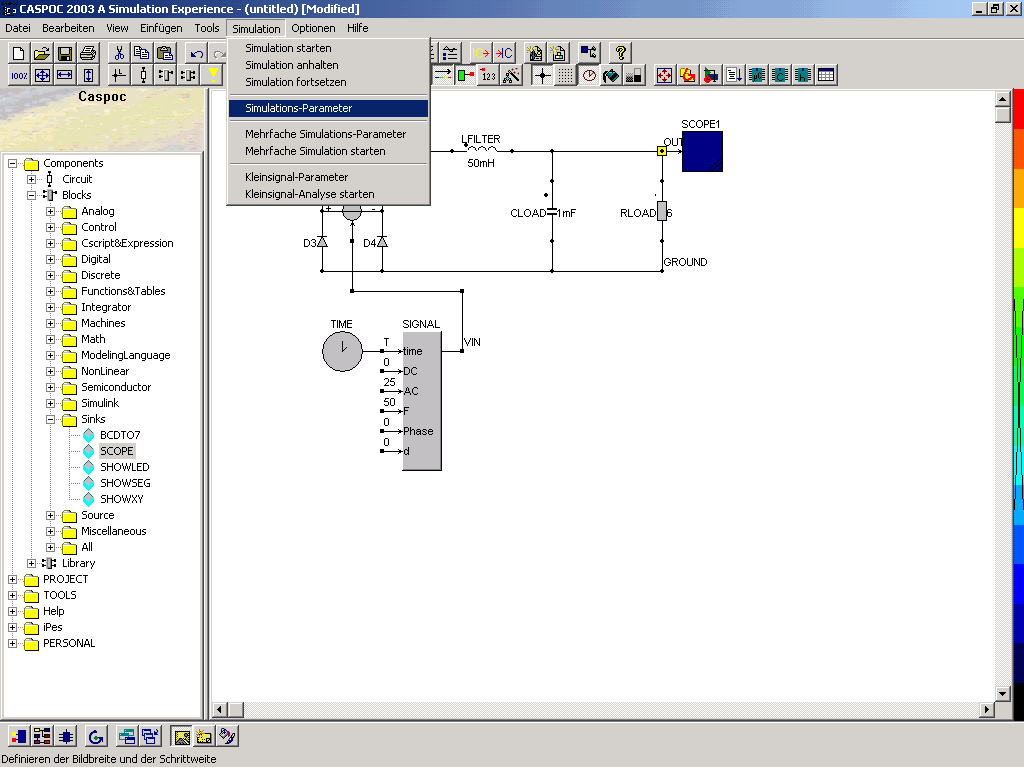Screen dimensions: 1024x768
Task: Click the canvas vertical scrollbar down arrow
Action: point(1002,694)
